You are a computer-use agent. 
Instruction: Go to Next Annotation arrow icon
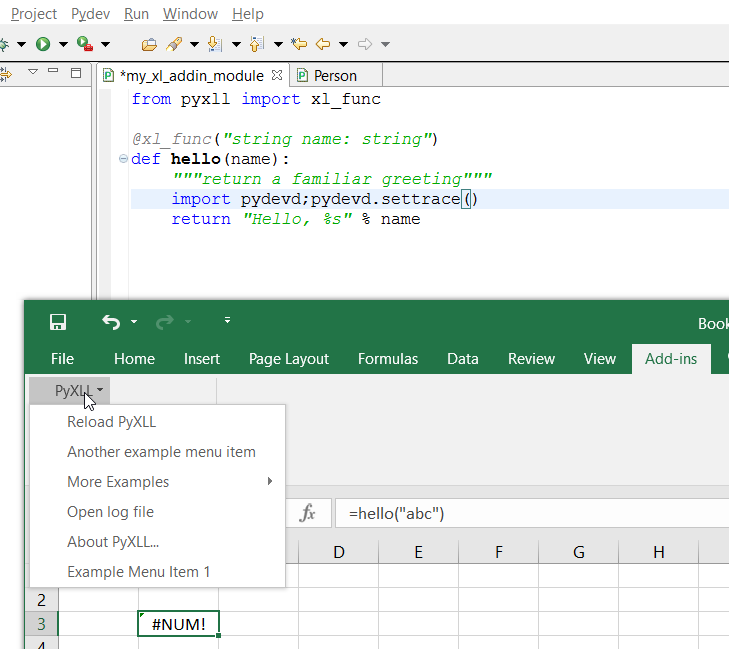pos(215,44)
